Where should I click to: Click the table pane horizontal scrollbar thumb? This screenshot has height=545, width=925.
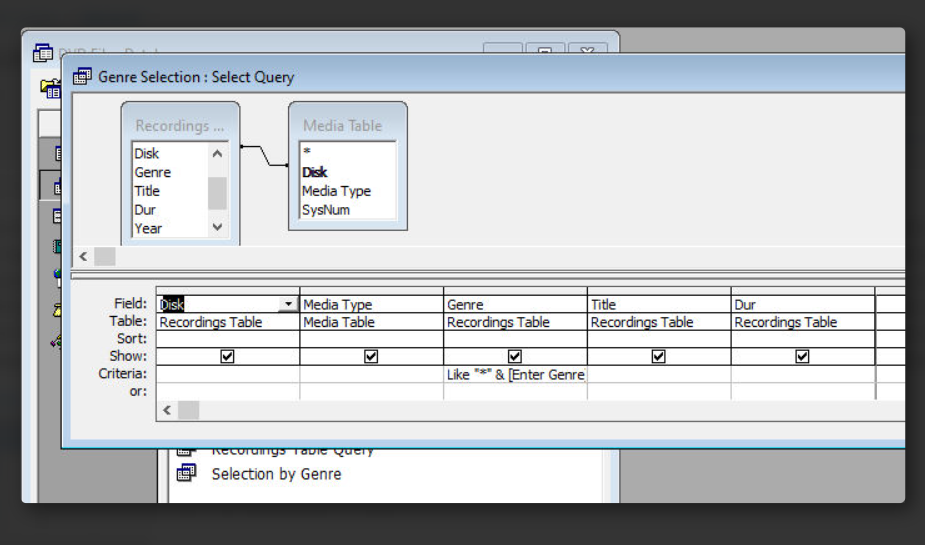[x=105, y=257]
